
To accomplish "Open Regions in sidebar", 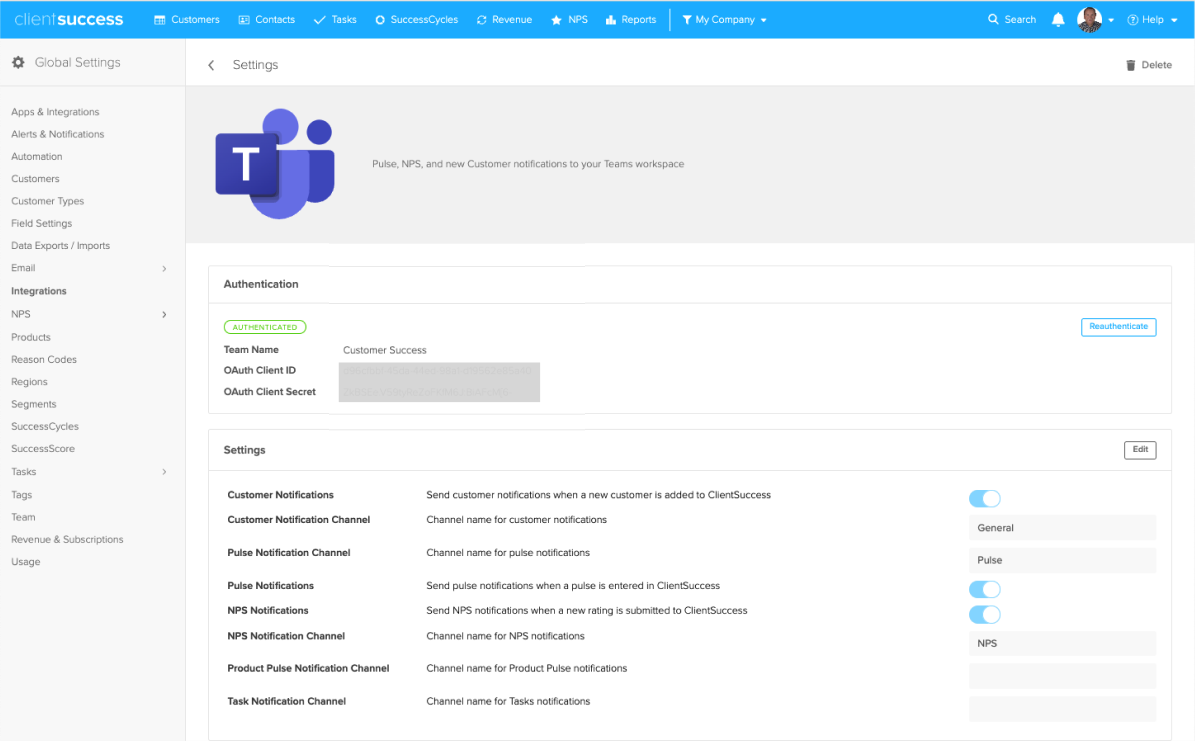I will pyautogui.click(x=29, y=382).
